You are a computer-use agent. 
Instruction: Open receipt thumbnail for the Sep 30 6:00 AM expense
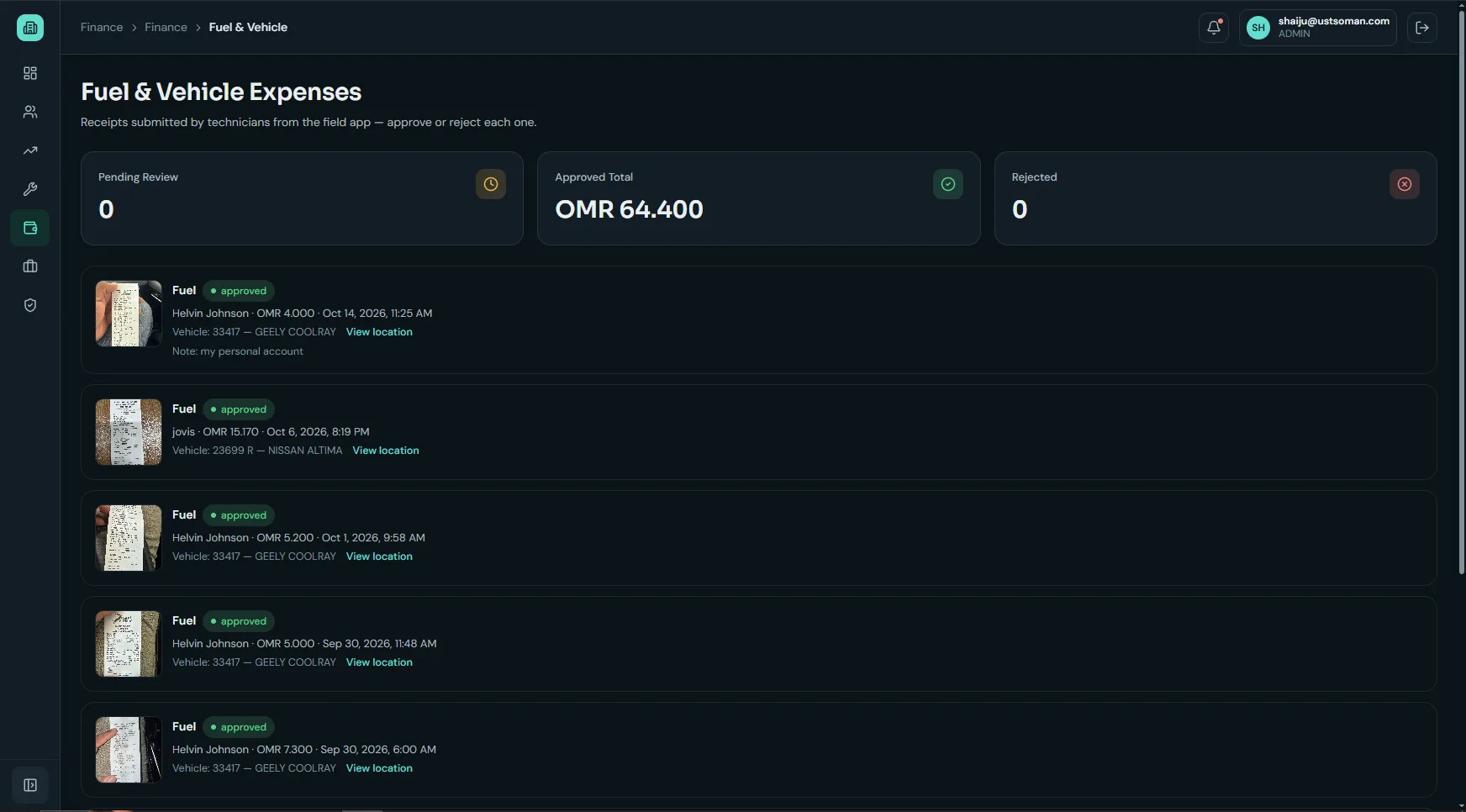129,750
